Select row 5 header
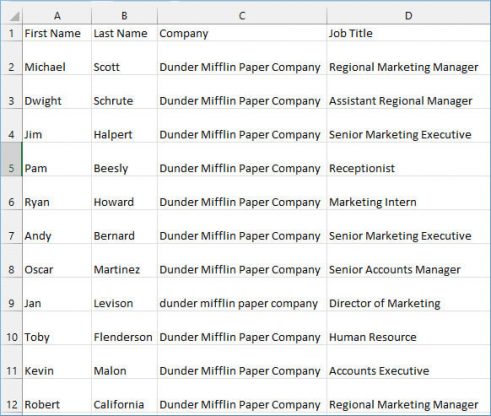The image size is (491, 416). (11, 159)
